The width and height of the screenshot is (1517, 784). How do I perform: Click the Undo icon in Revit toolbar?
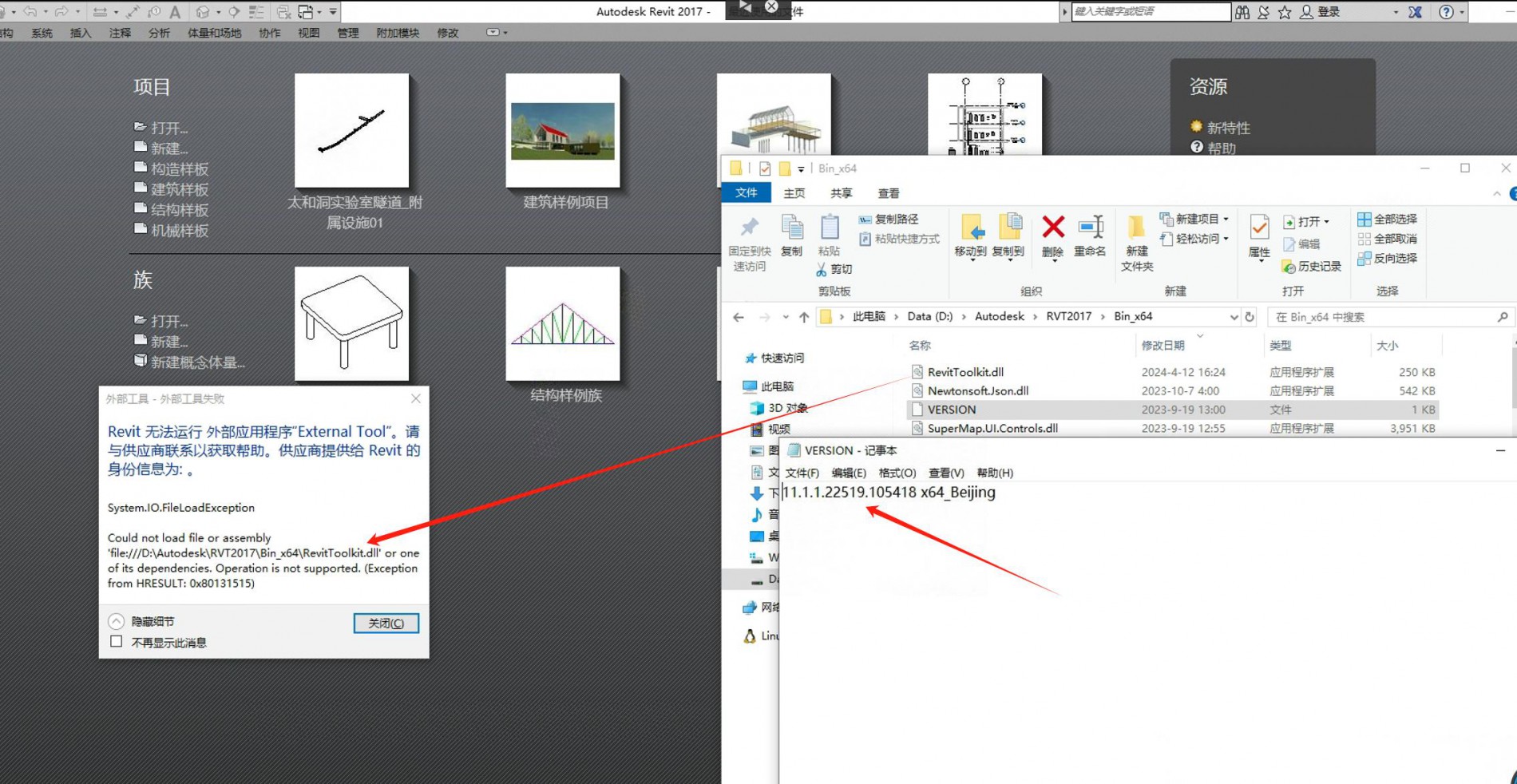(x=30, y=11)
